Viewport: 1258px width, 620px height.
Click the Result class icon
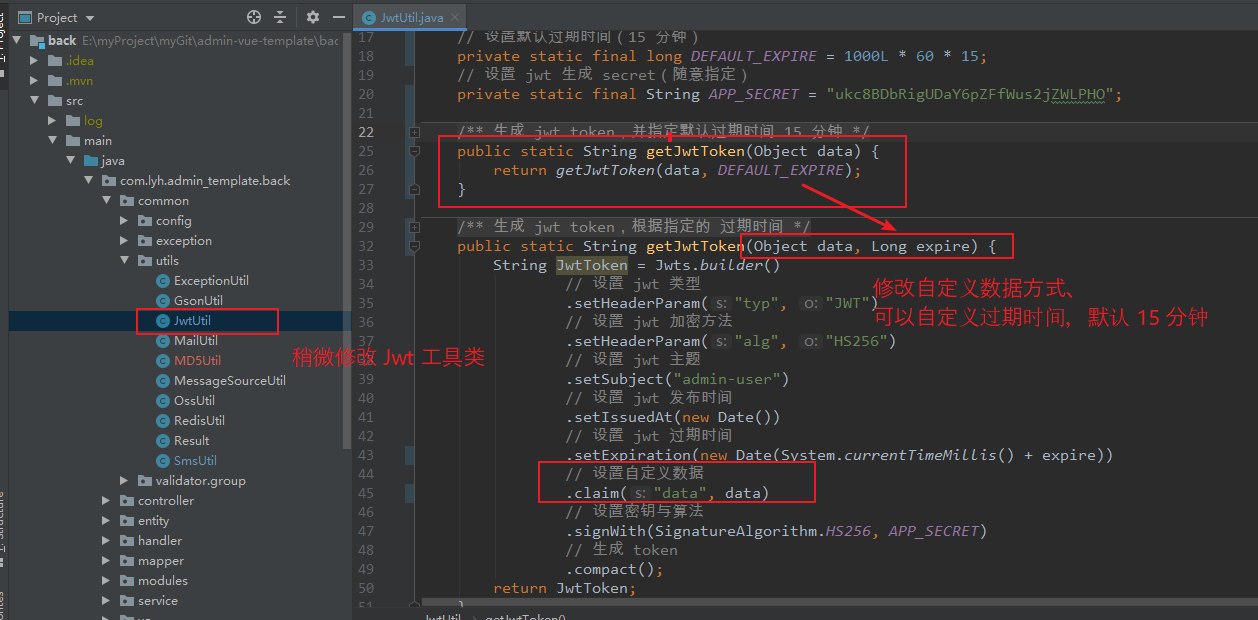[x=164, y=441]
